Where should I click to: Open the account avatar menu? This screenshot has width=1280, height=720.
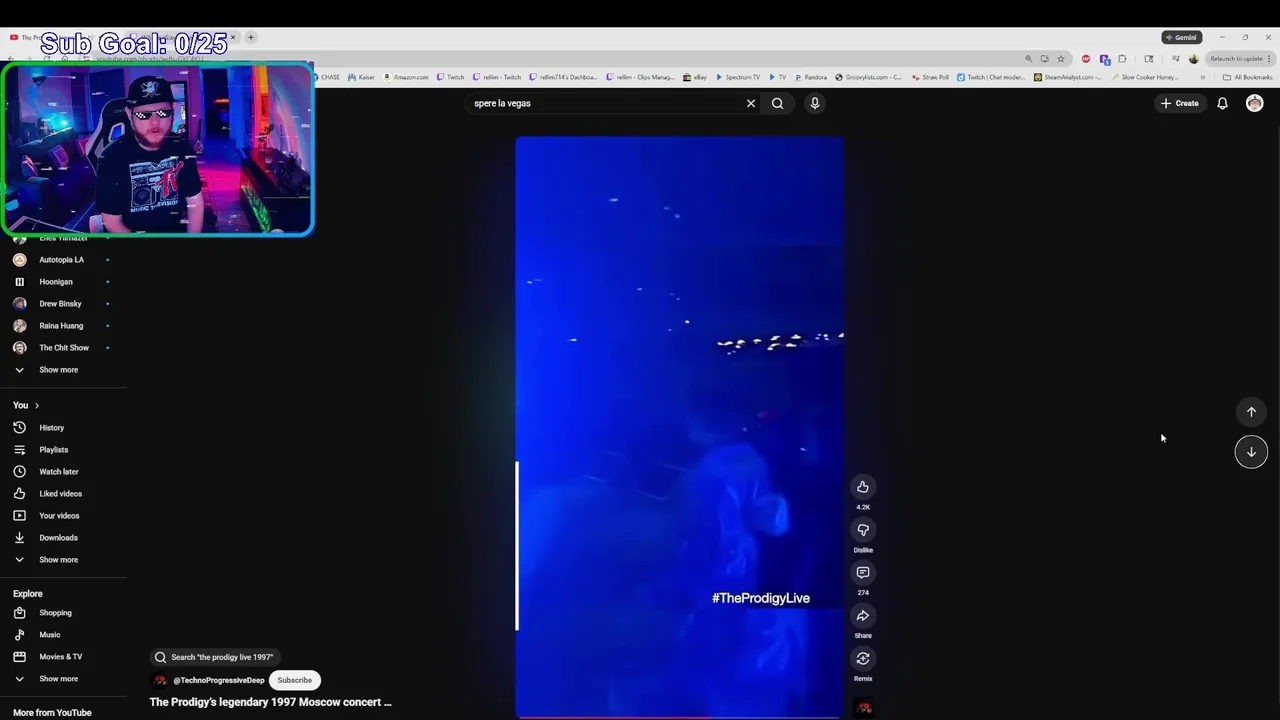1254,103
